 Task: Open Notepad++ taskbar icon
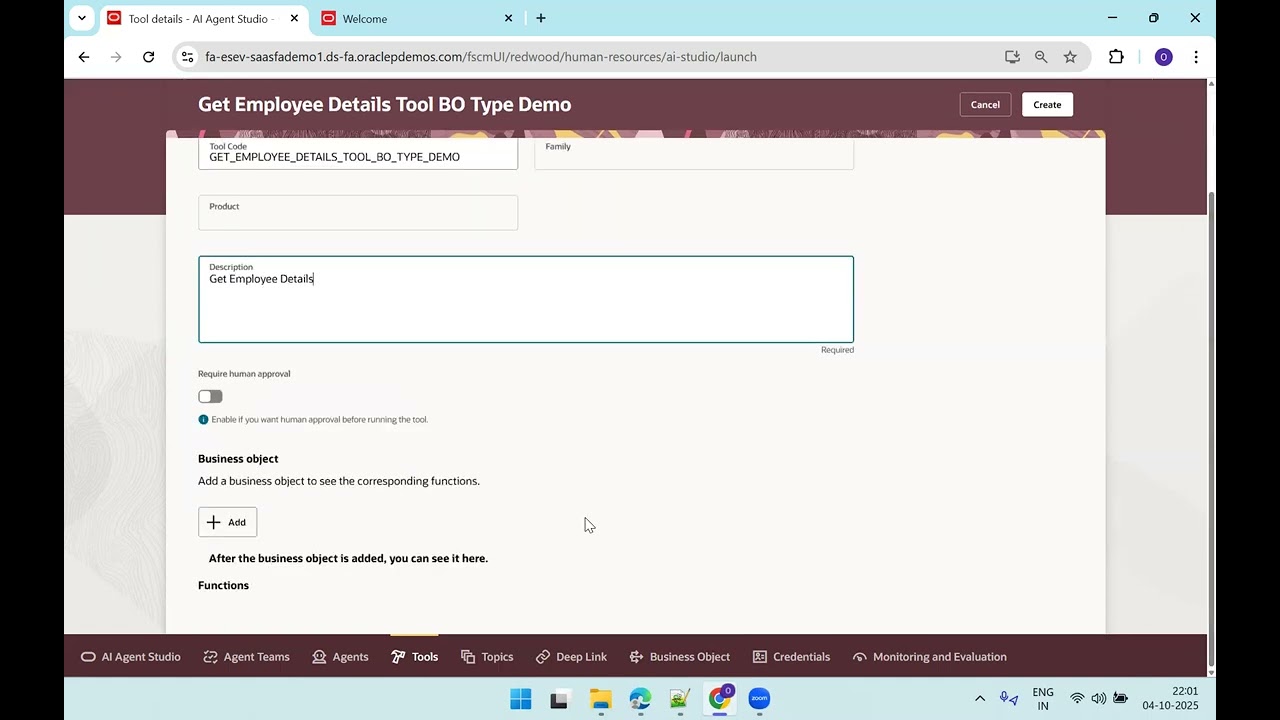pyautogui.click(x=680, y=699)
